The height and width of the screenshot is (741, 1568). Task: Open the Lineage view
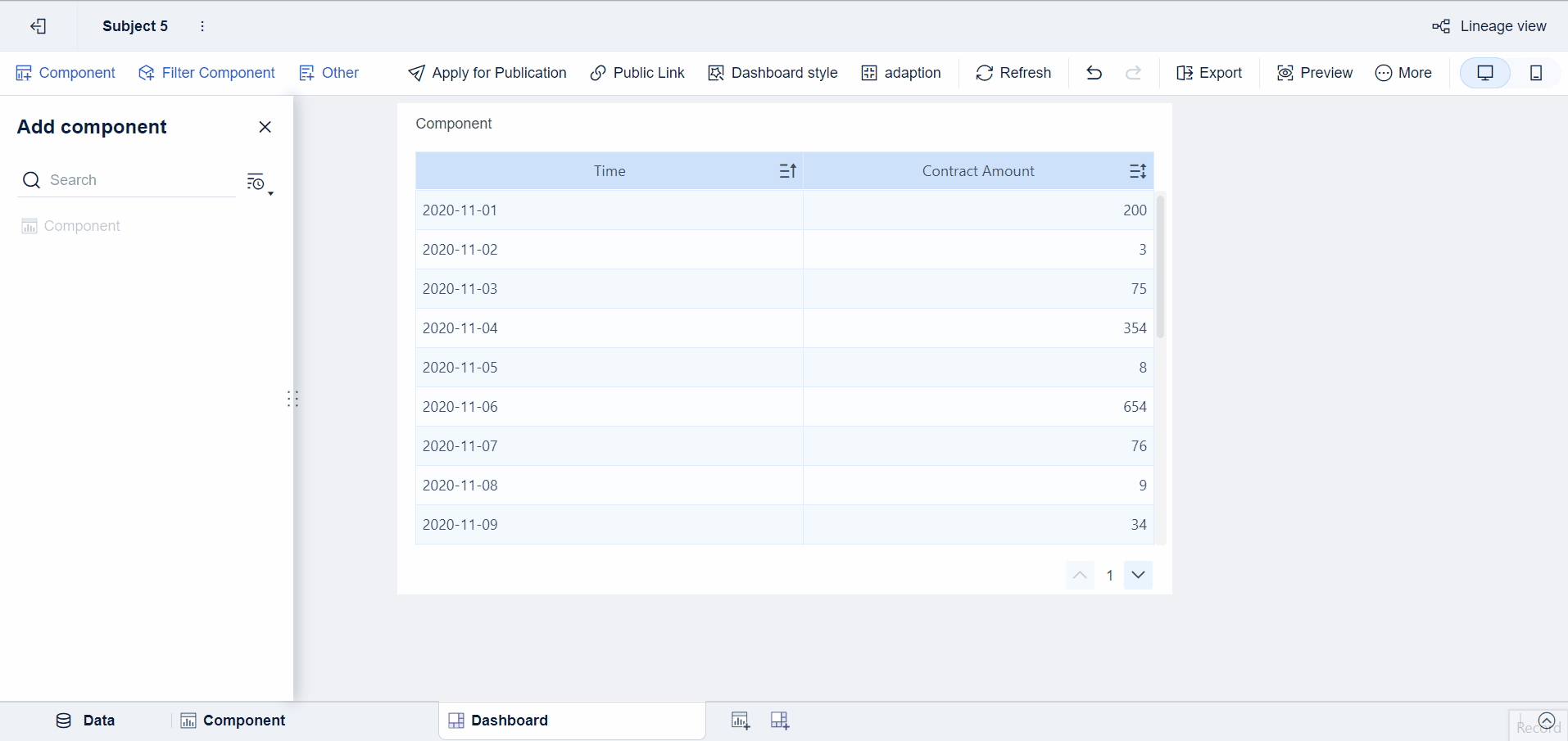(x=1489, y=25)
